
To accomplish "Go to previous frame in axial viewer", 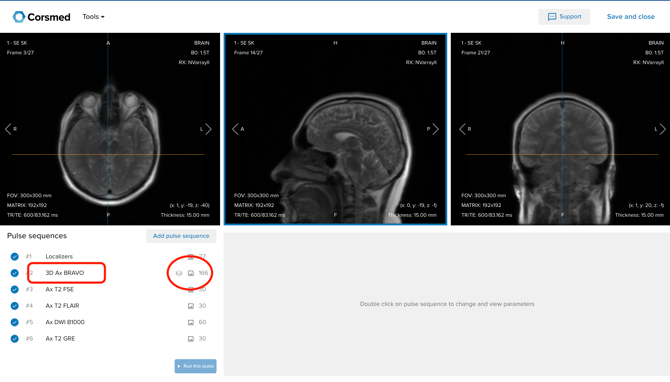I will coord(8,129).
